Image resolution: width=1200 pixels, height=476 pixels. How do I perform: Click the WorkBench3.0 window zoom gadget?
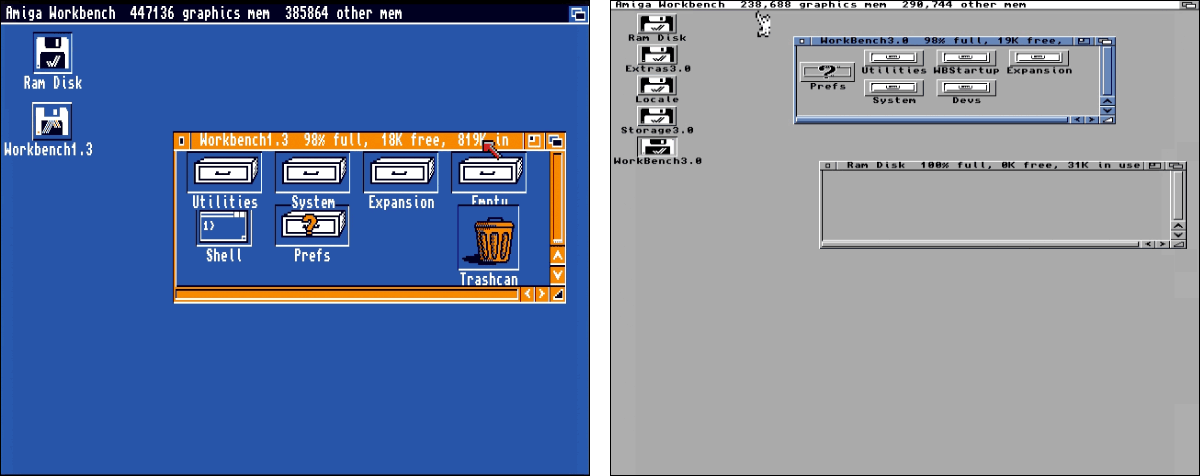click(1084, 40)
